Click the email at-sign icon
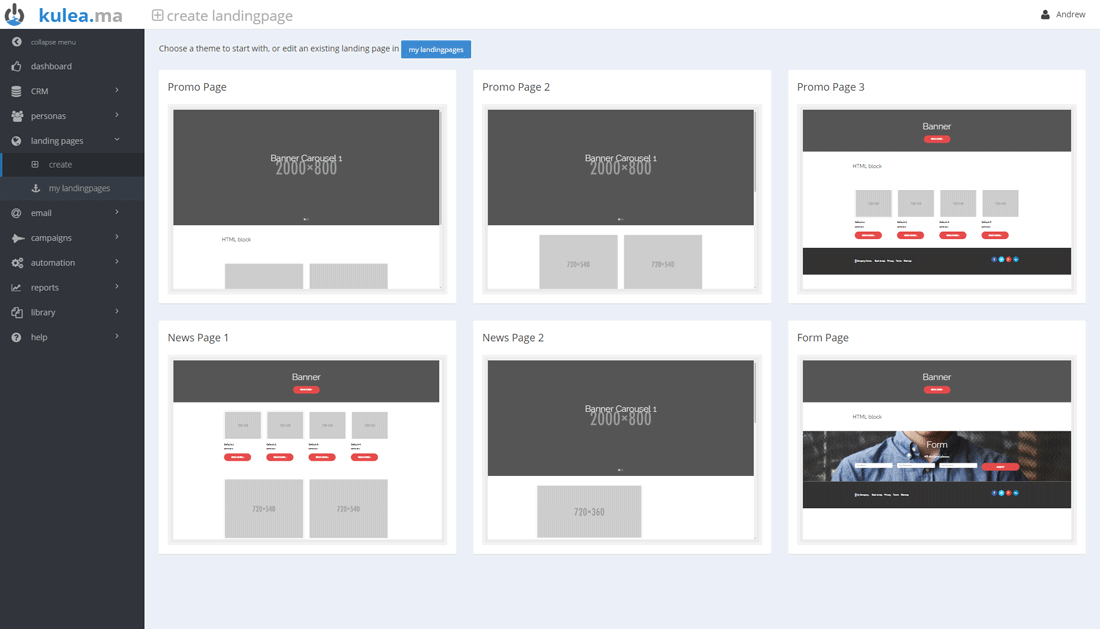The width and height of the screenshot is (1100, 629). coord(17,213)
